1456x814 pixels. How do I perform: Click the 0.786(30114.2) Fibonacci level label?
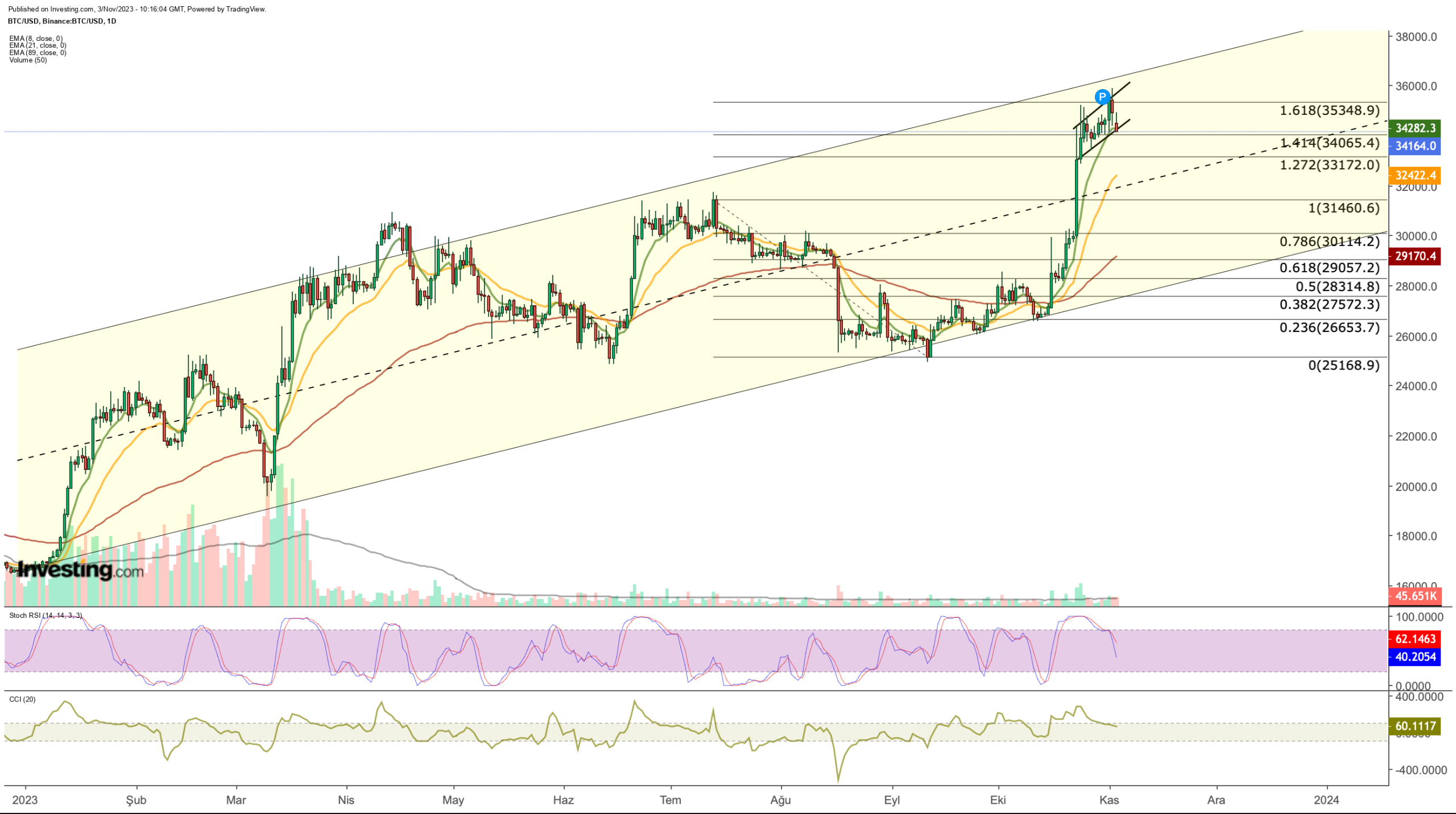tap(1330, 242)
